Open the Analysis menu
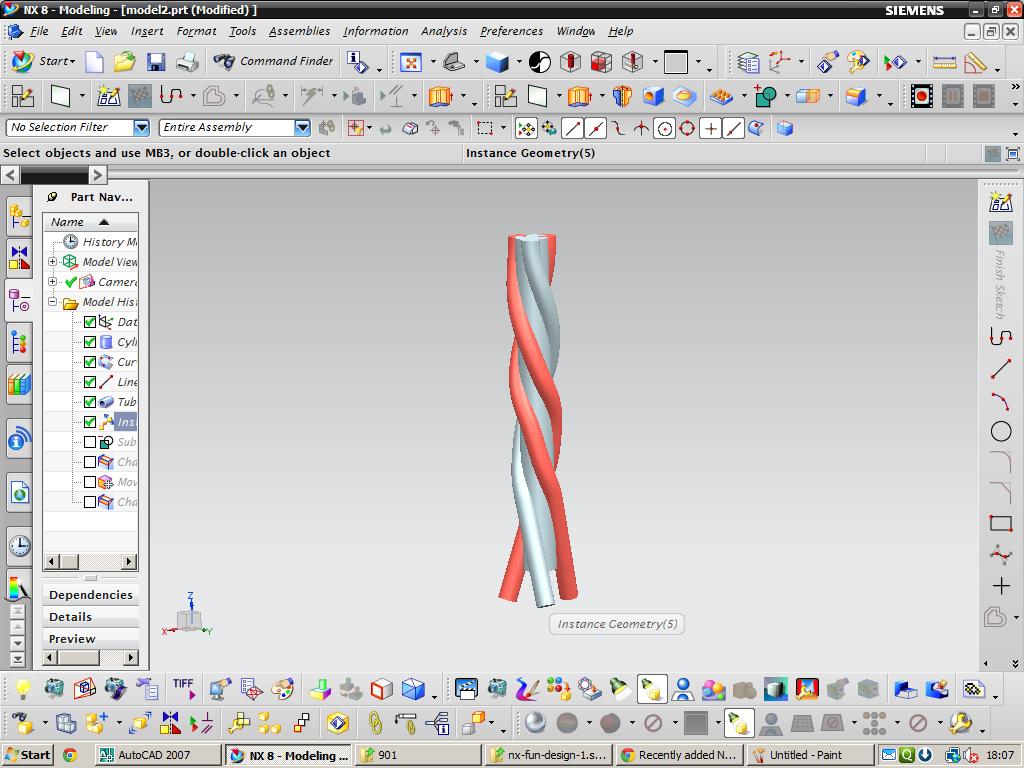 coord(443,31)
